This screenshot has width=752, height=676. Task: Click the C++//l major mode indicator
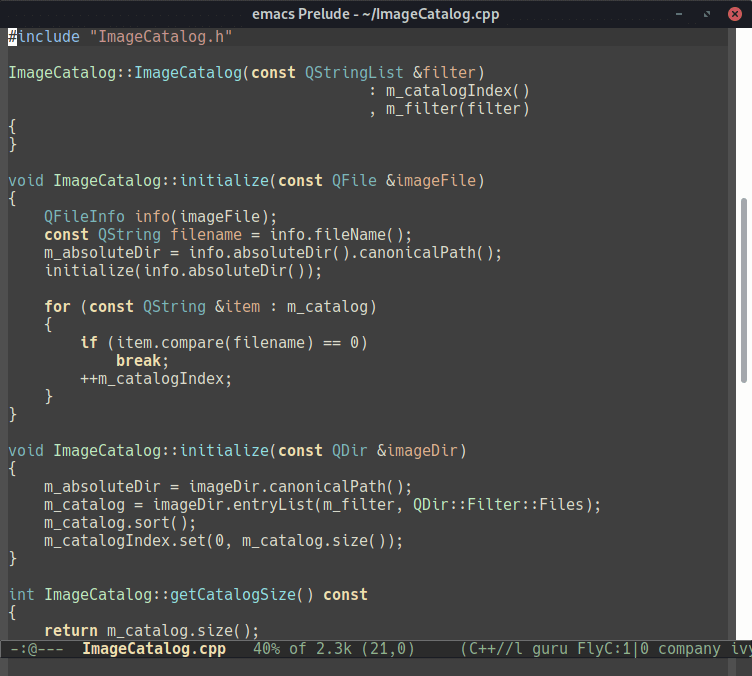pos(495,649)
